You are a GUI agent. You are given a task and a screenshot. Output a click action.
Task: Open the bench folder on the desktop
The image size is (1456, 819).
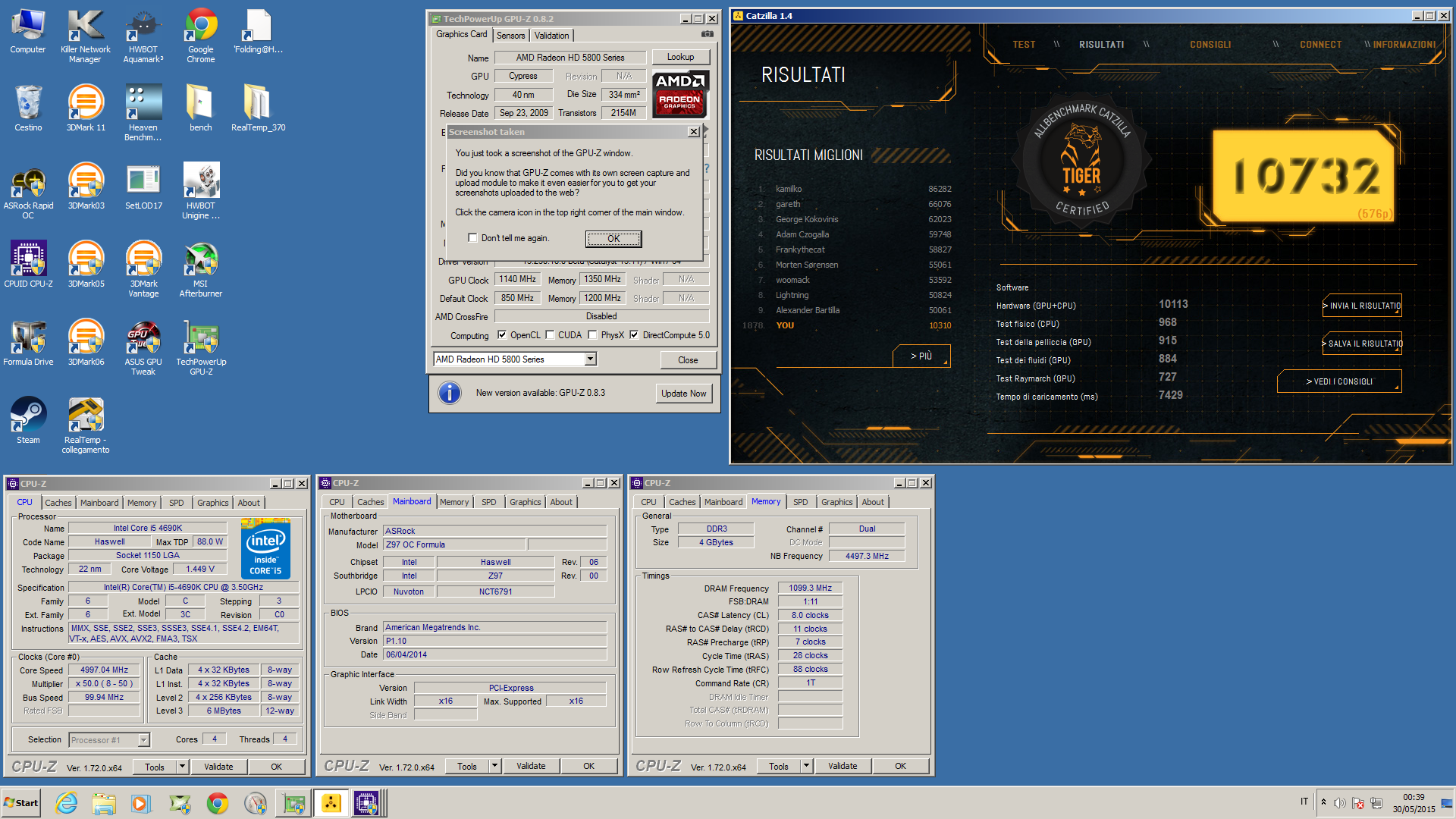coord(200,107)
